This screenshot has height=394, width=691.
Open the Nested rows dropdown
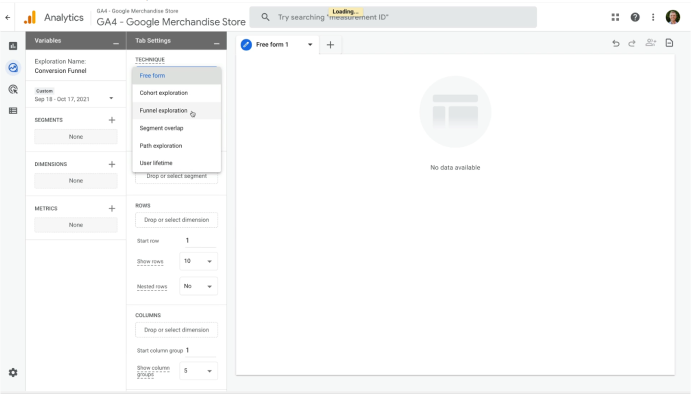tap(198, 286)
